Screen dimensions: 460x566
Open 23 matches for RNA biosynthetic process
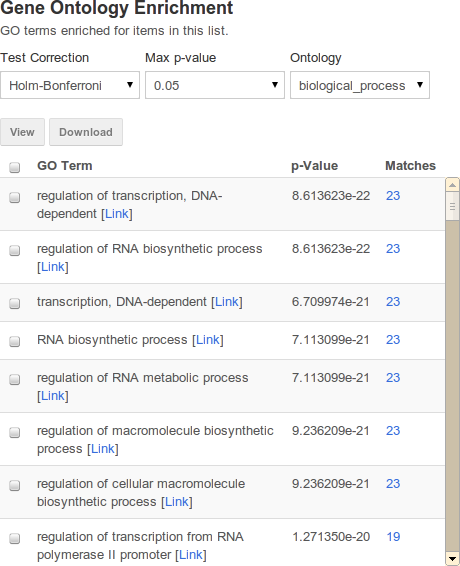393,340
